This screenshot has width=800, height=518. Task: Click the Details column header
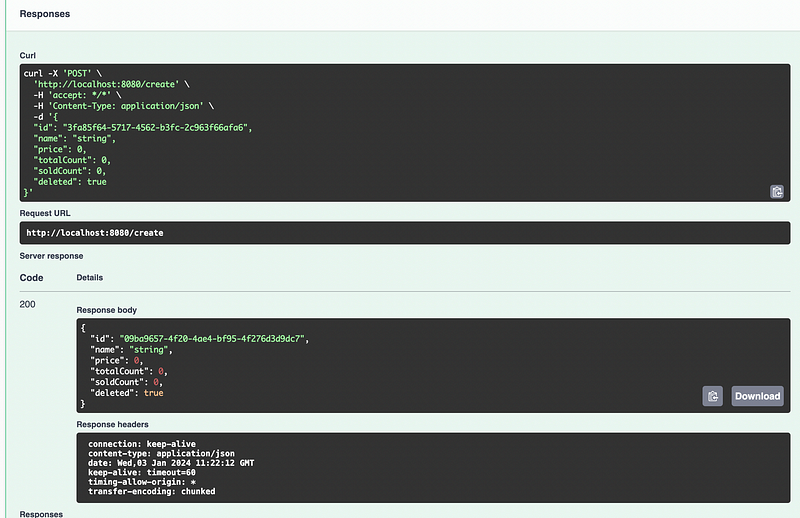(90, 277)
